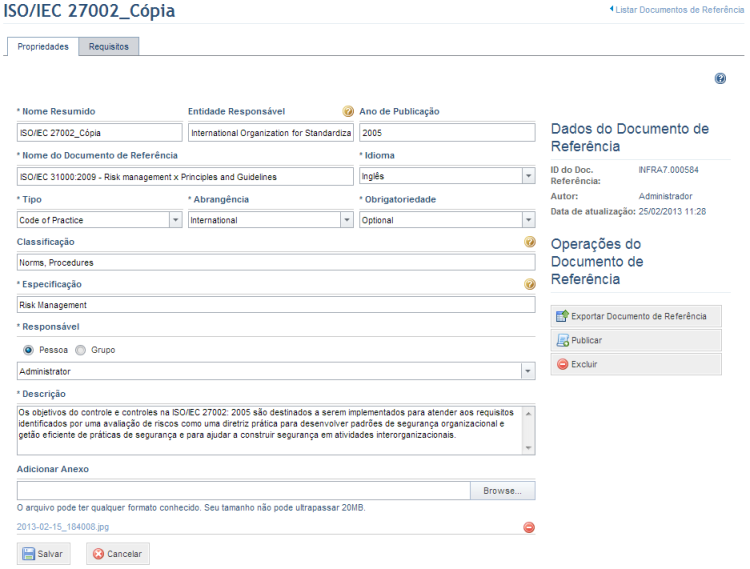The width and height of the screenshot is (750, 569).
Task: Click the ID value INFRA7.000584
Action: [668, 170]
